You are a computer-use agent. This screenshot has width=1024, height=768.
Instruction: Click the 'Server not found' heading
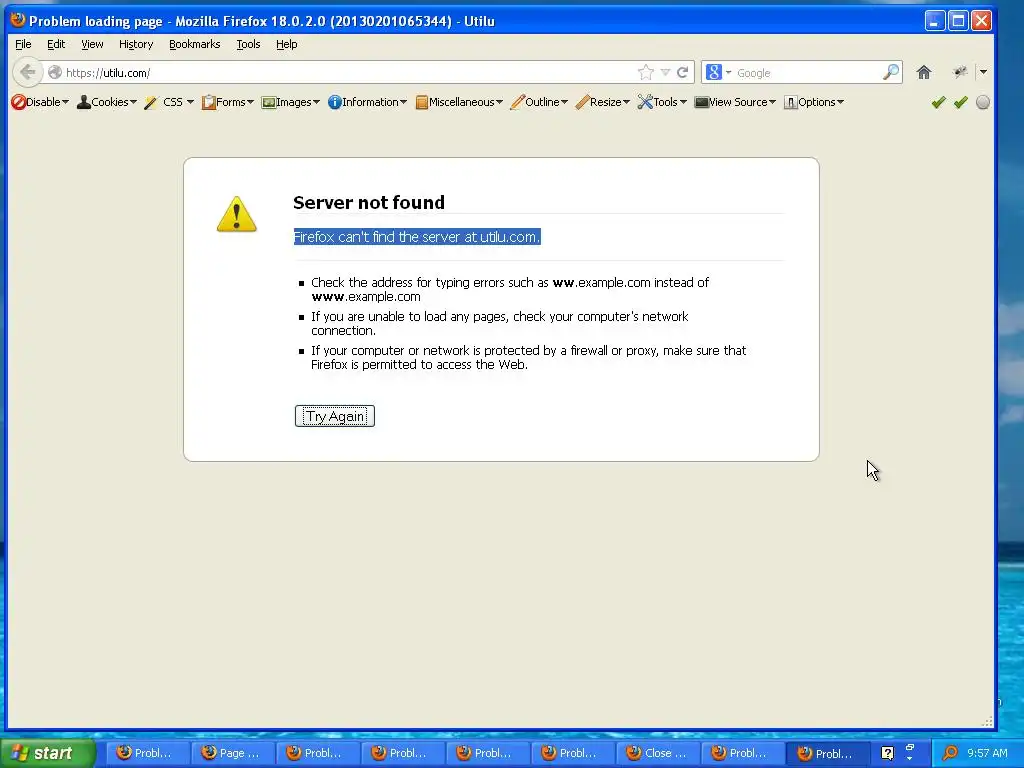pos(369,202)
